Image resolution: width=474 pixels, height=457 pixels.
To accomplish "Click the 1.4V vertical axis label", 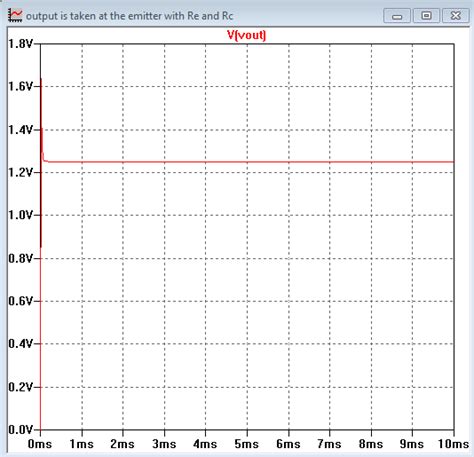I will pyautogui.click(x=21, y=130).
